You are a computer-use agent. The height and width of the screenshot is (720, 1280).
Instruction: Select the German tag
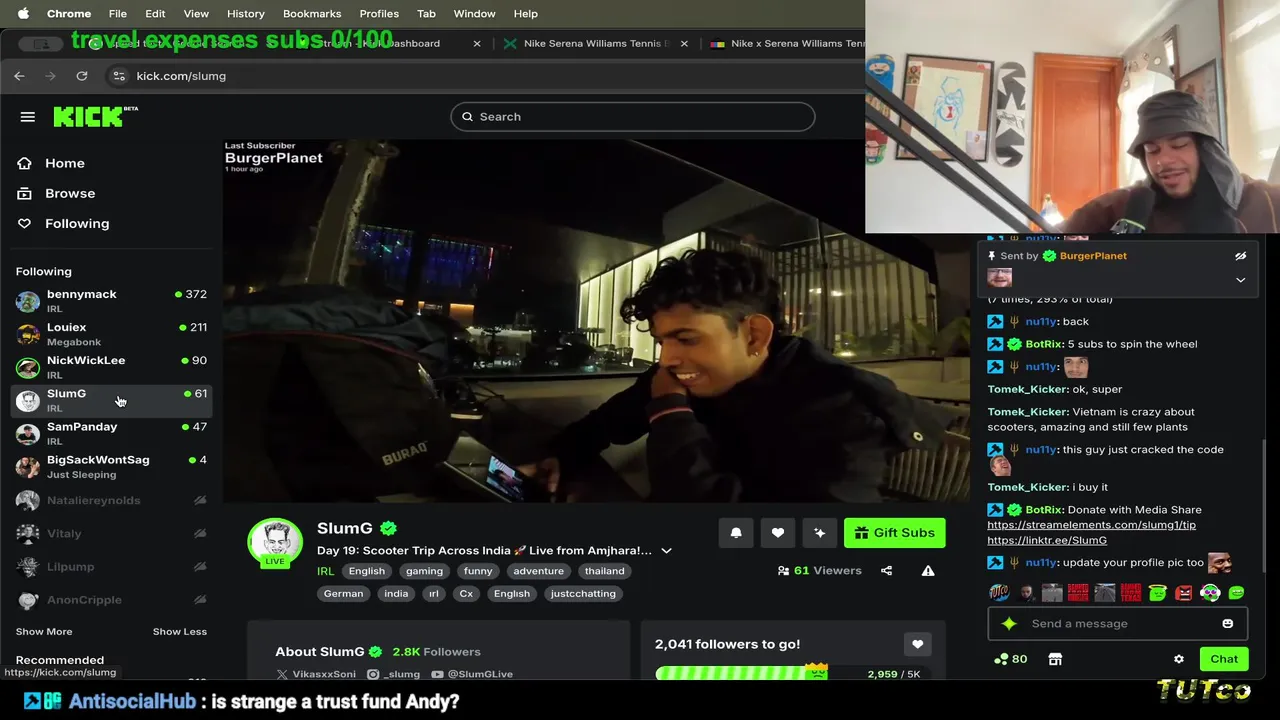click(343, 593)
